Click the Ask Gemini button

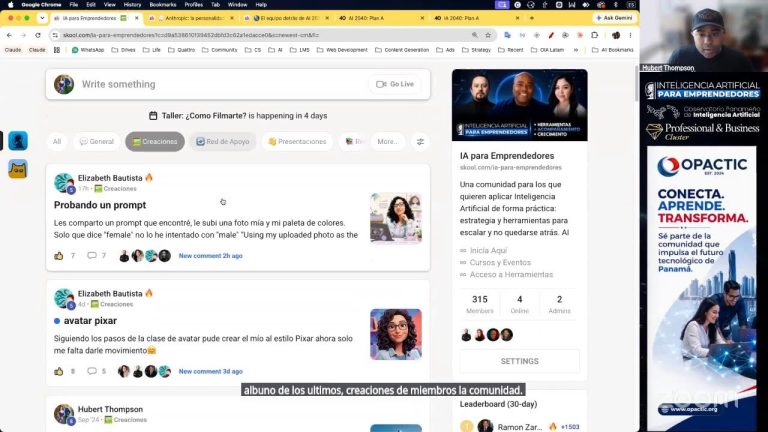click(614, 18)
